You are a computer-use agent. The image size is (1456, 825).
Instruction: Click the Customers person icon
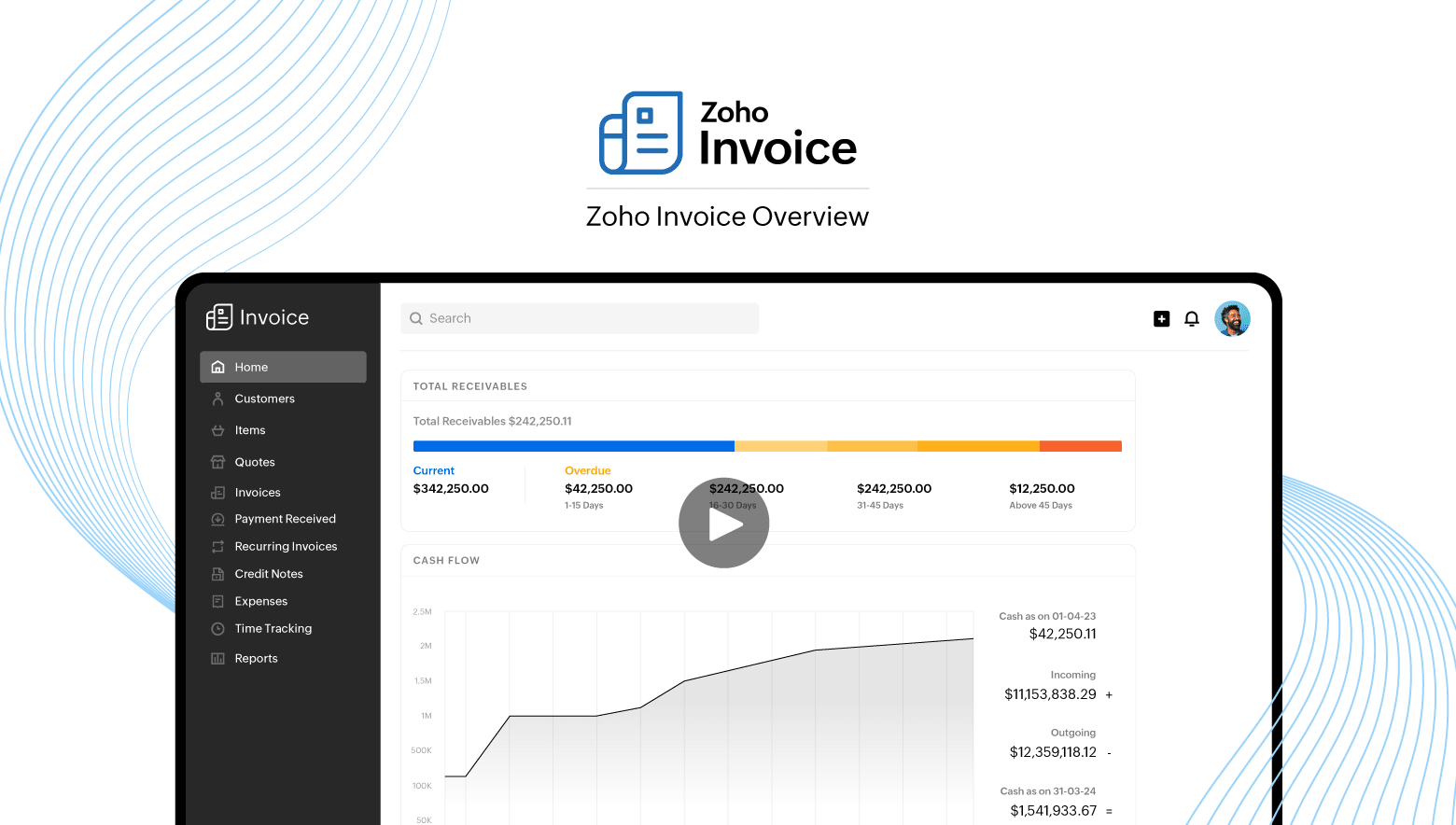218,399
